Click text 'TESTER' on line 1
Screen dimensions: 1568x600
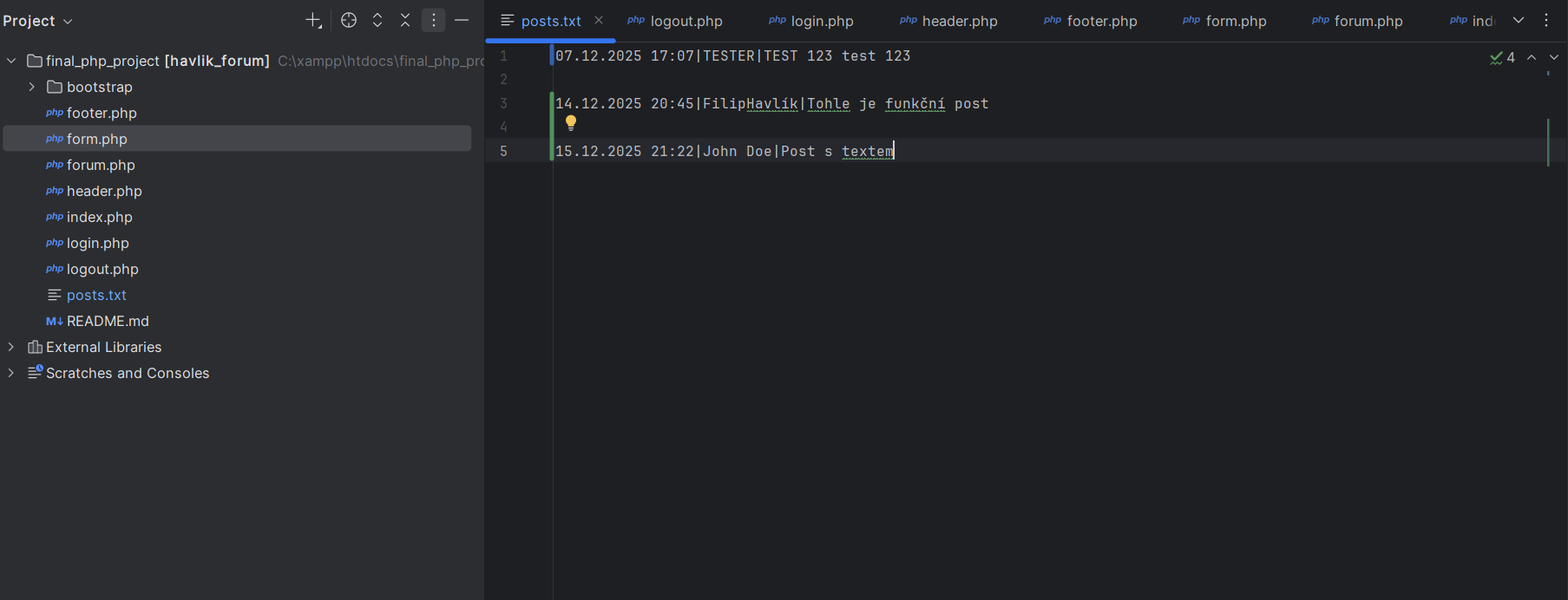(729, 55)
